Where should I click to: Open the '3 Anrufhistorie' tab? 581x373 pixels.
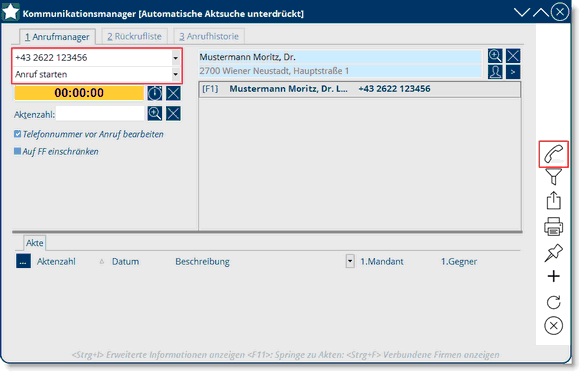click(209, 36)
